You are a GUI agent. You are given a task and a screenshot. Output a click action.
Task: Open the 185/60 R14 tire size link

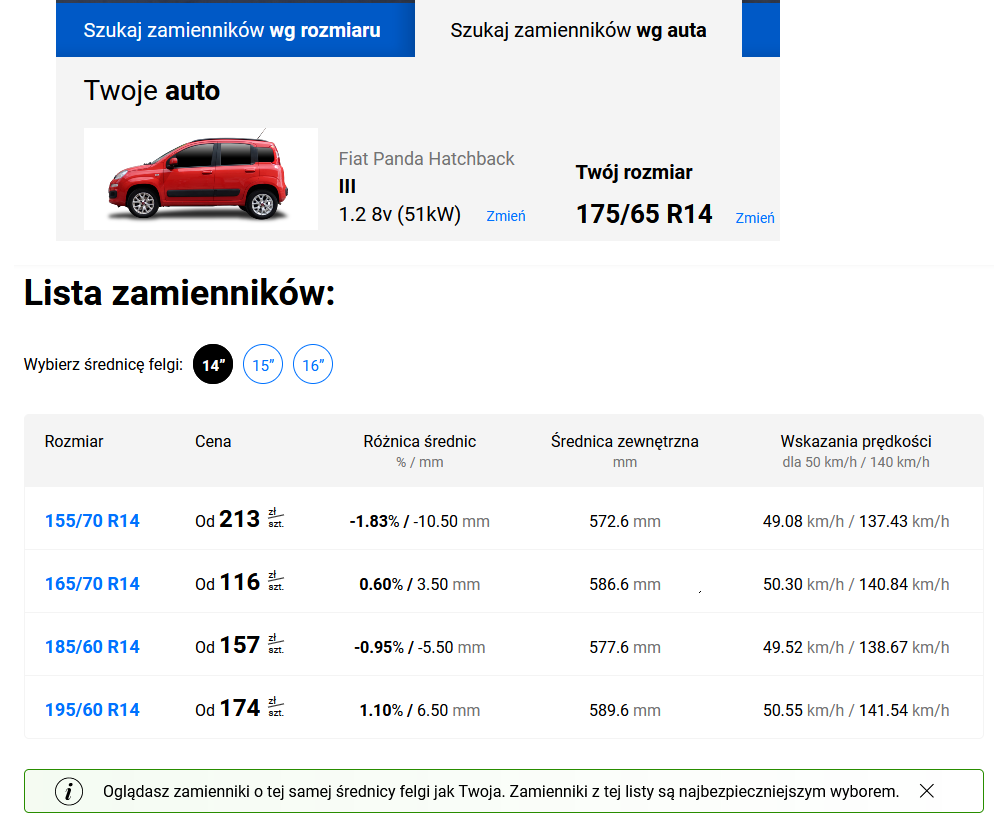(92, 647)
